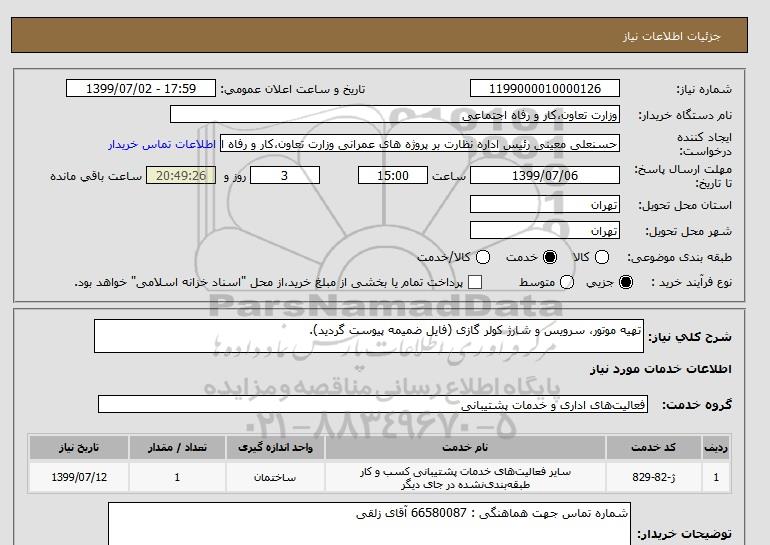Click the نام خدمت column header
The image size is (770, 545).
tap(465, 447)
